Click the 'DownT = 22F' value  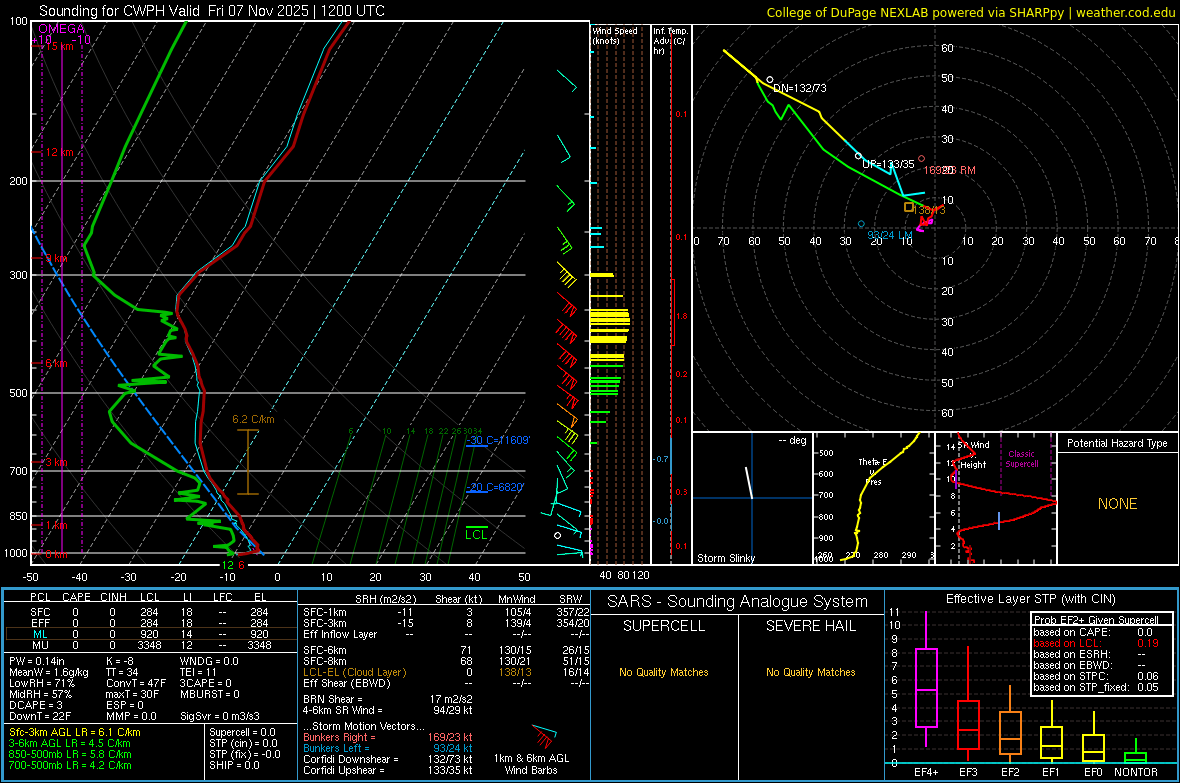40,716
